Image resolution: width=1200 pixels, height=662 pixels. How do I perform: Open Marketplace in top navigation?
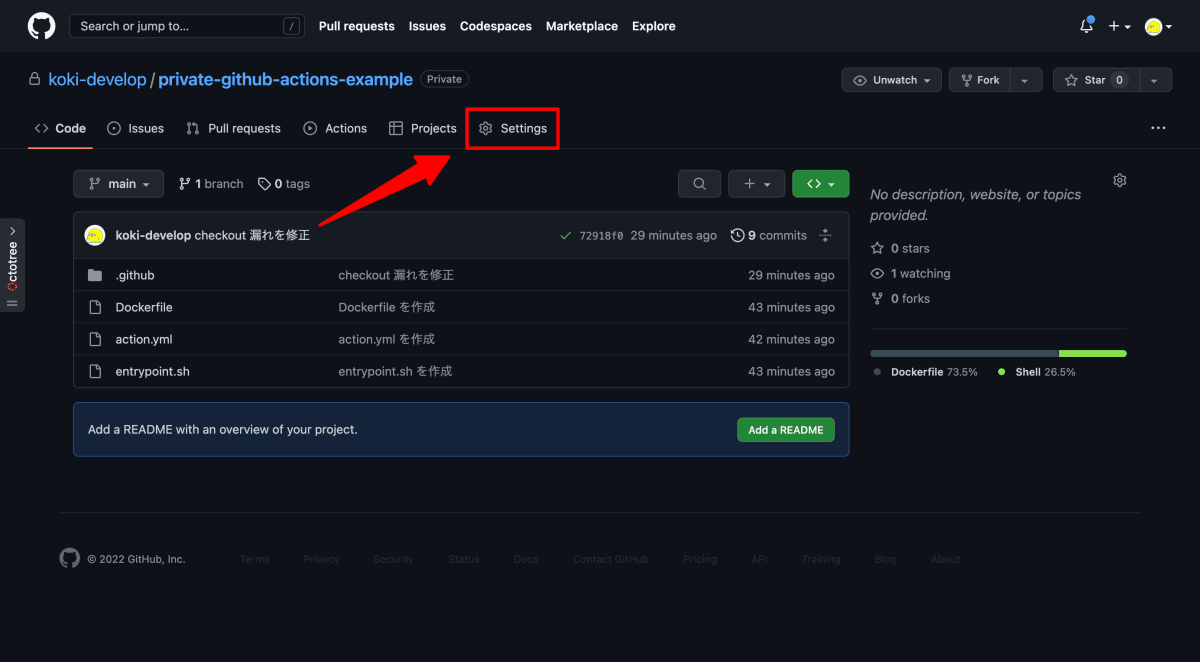pyautogui.click(x=582, y=26)
